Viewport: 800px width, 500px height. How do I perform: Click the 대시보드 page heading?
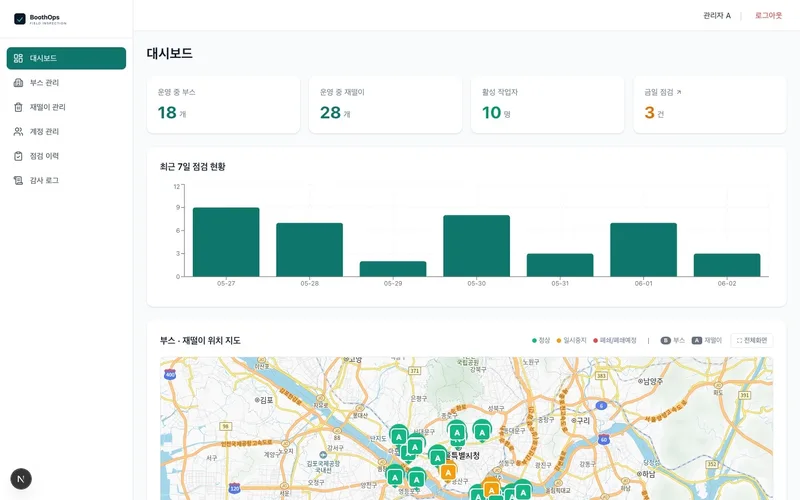pos(169,54)
